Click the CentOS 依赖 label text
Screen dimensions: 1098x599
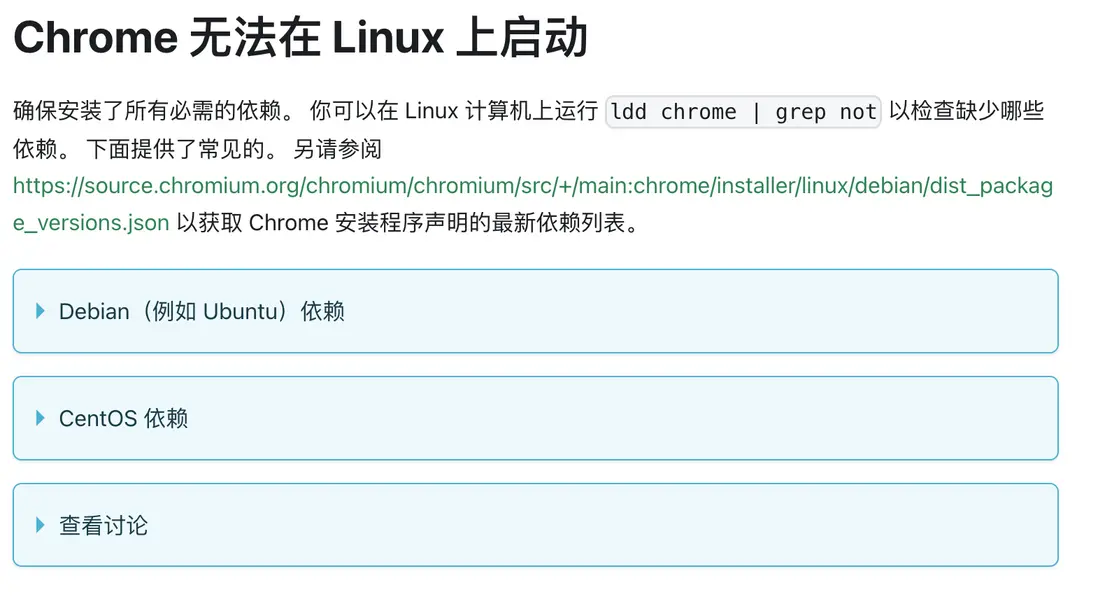[x=123, y=418]
